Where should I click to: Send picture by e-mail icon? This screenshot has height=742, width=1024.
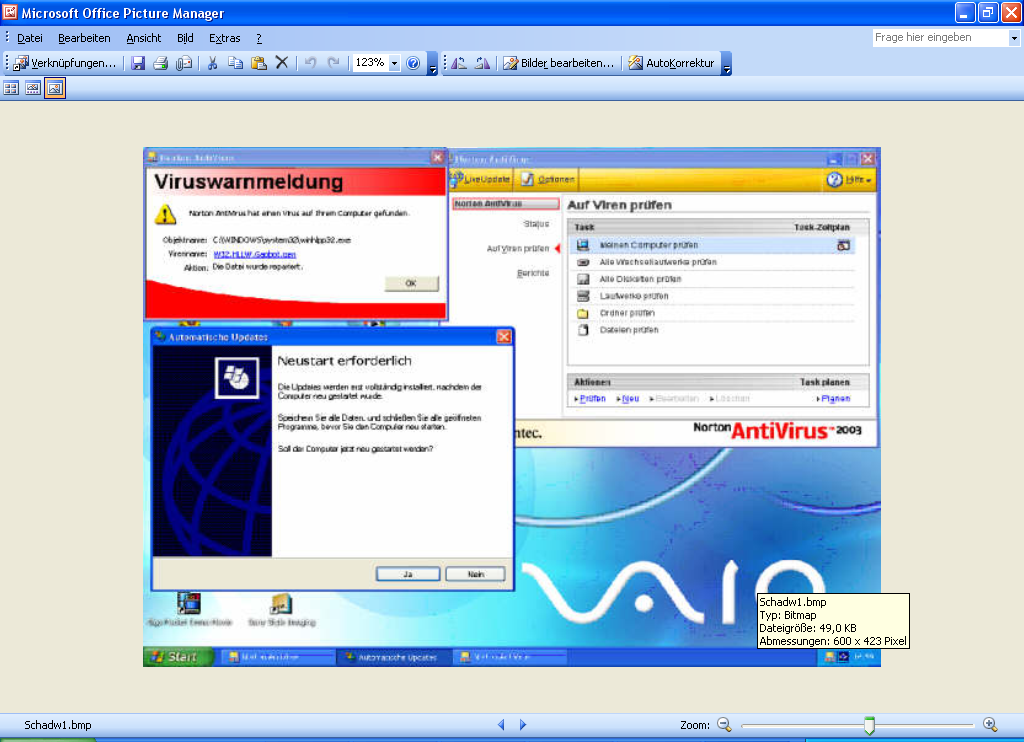[184, 63]
